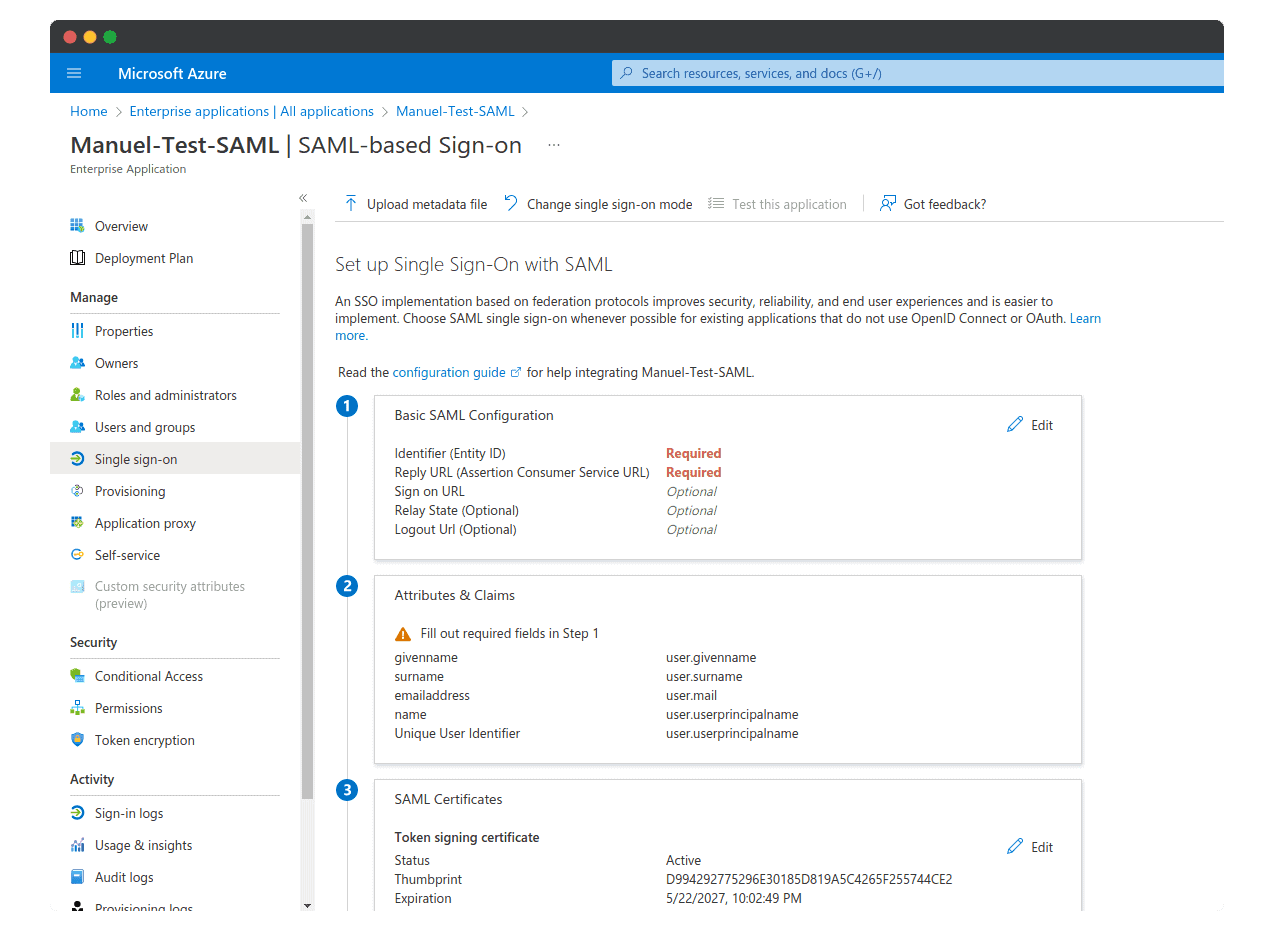Open Single sign-on from the sidebar
This screenshot has height=931, width=1274.
[137, 458]
